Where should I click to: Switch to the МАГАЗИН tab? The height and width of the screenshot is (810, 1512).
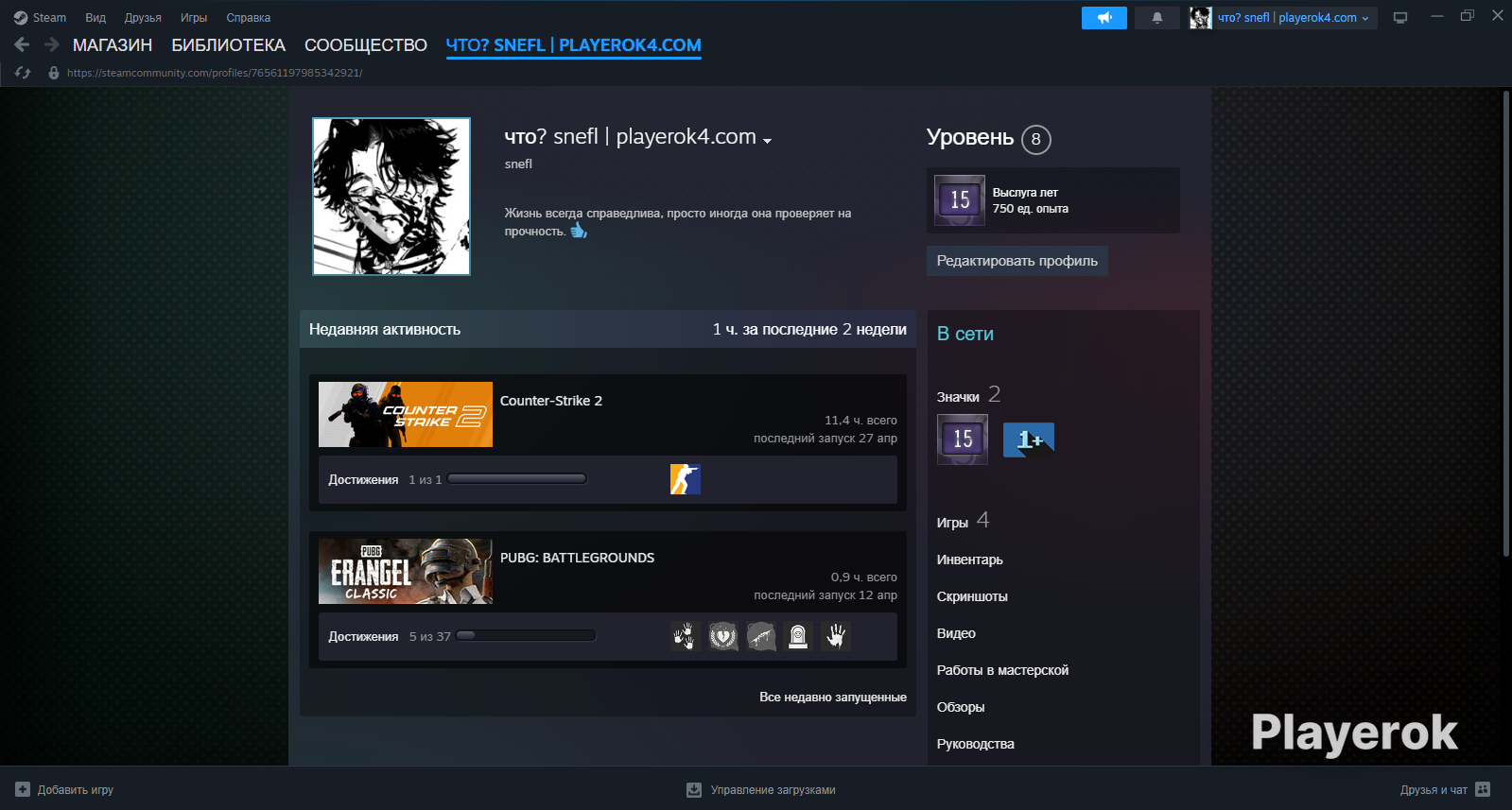[113, 45]
